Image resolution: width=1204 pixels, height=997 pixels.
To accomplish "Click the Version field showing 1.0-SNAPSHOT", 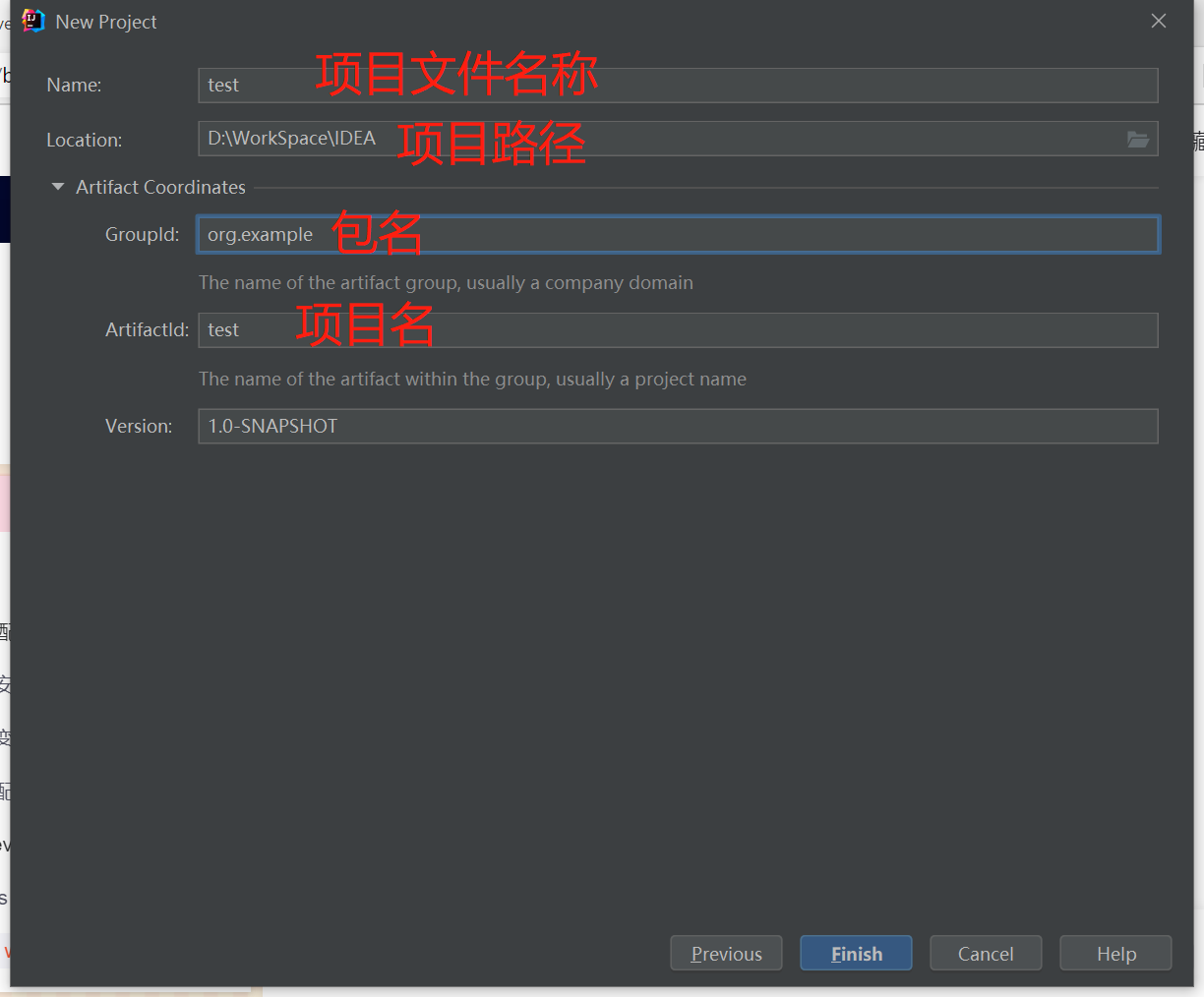I will click(678, 427).
